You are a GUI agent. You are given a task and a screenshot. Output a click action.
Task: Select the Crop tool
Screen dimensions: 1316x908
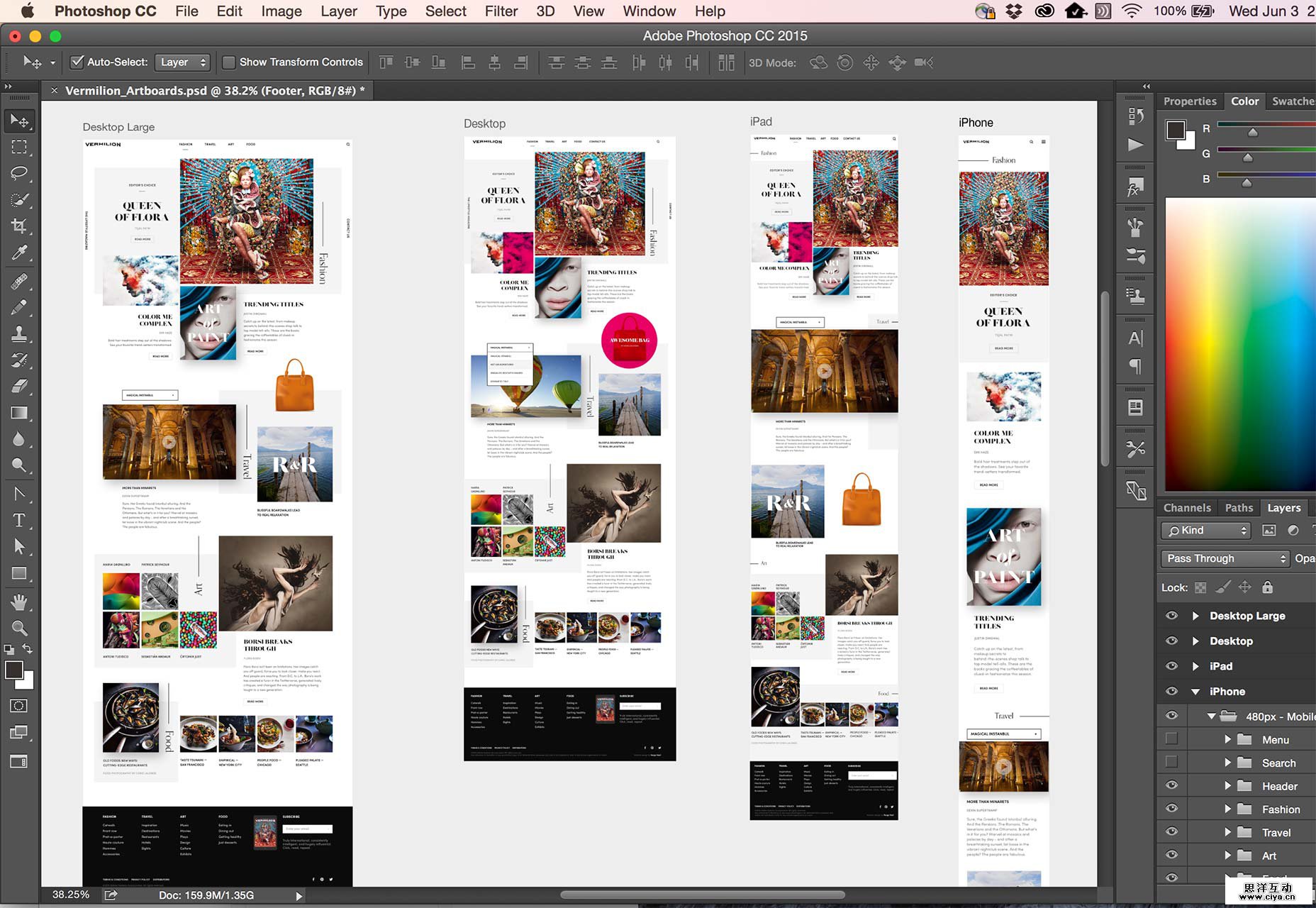pos(19,226)
